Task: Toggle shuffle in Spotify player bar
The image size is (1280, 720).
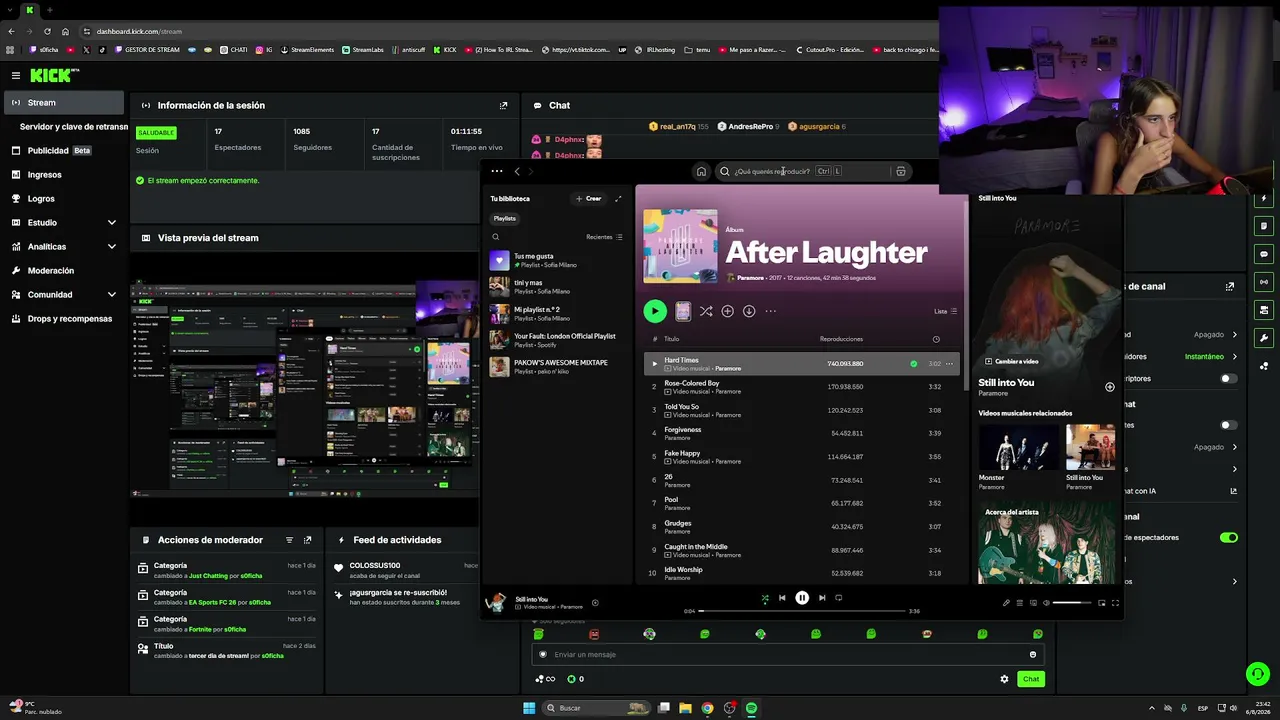Action: click(x=765, y=598)
